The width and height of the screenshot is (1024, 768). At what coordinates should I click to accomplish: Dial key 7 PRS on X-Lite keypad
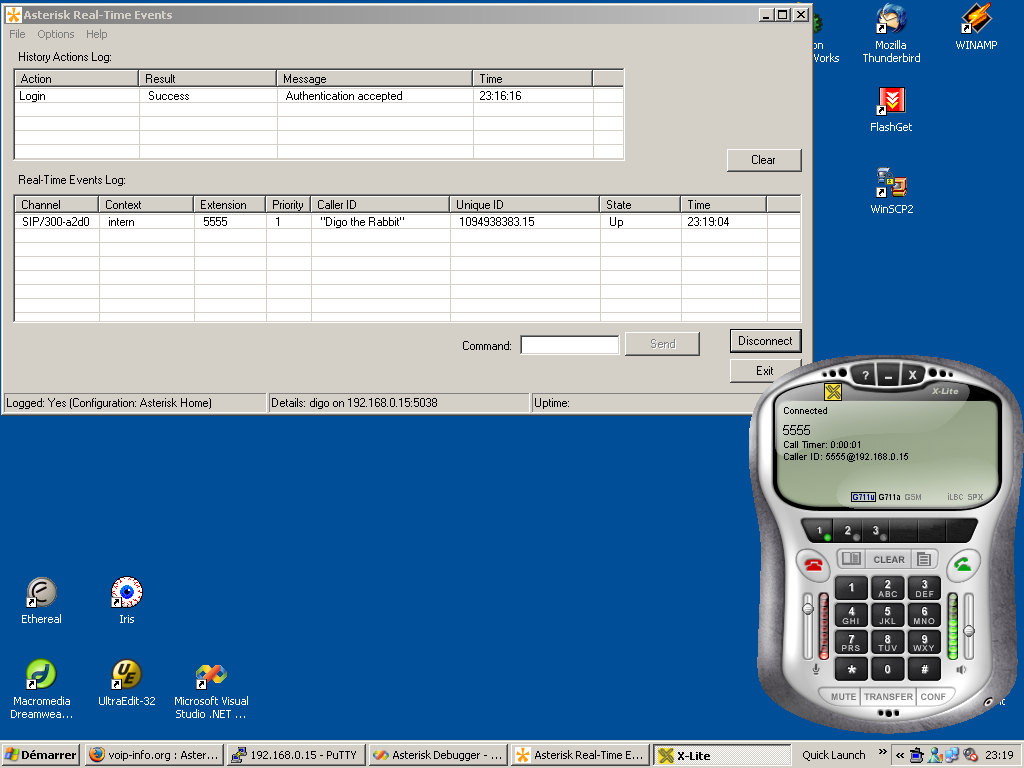[x=851, y=642]
